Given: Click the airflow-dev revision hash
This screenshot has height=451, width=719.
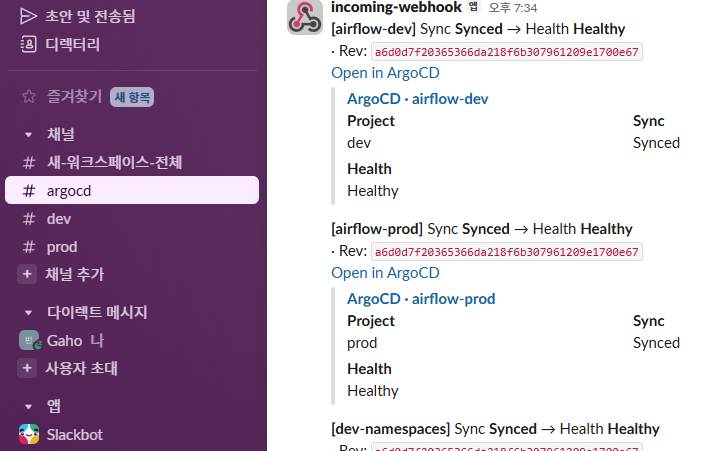Looking at the screenshot, I should click(507, 51).
